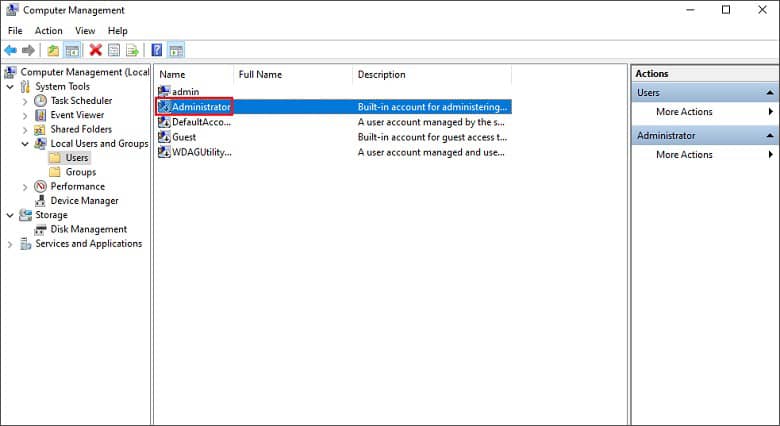The image size is (780, 426).
Task: Click the Services and Applications icon
Action: point(25,244)
